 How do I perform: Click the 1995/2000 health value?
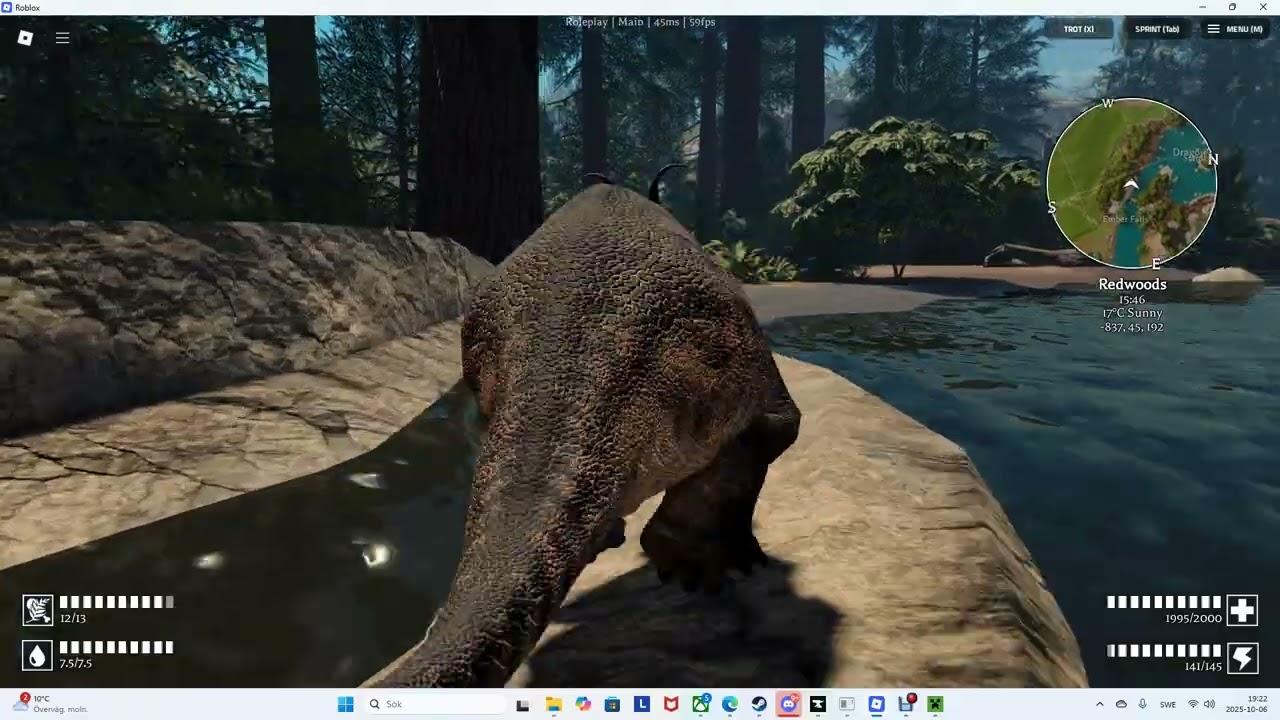coord(1193,619)
